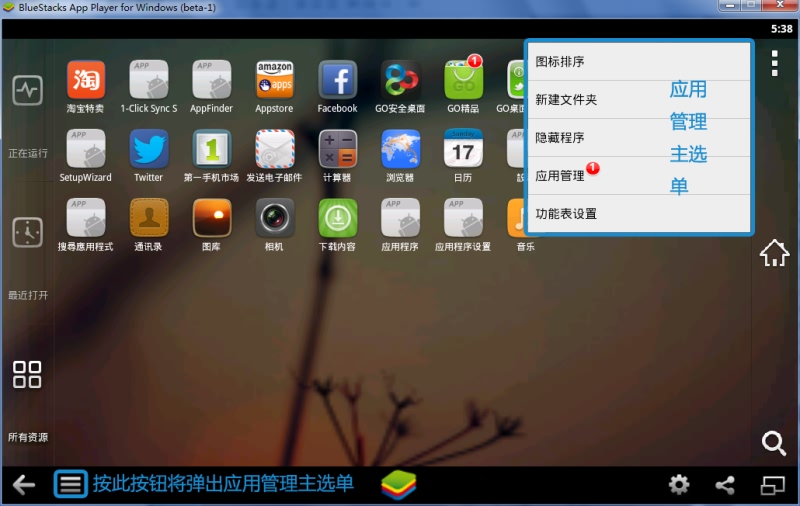Open the calendar app showing 17
The image size is (800, 506).
click(x=463, y=149)
